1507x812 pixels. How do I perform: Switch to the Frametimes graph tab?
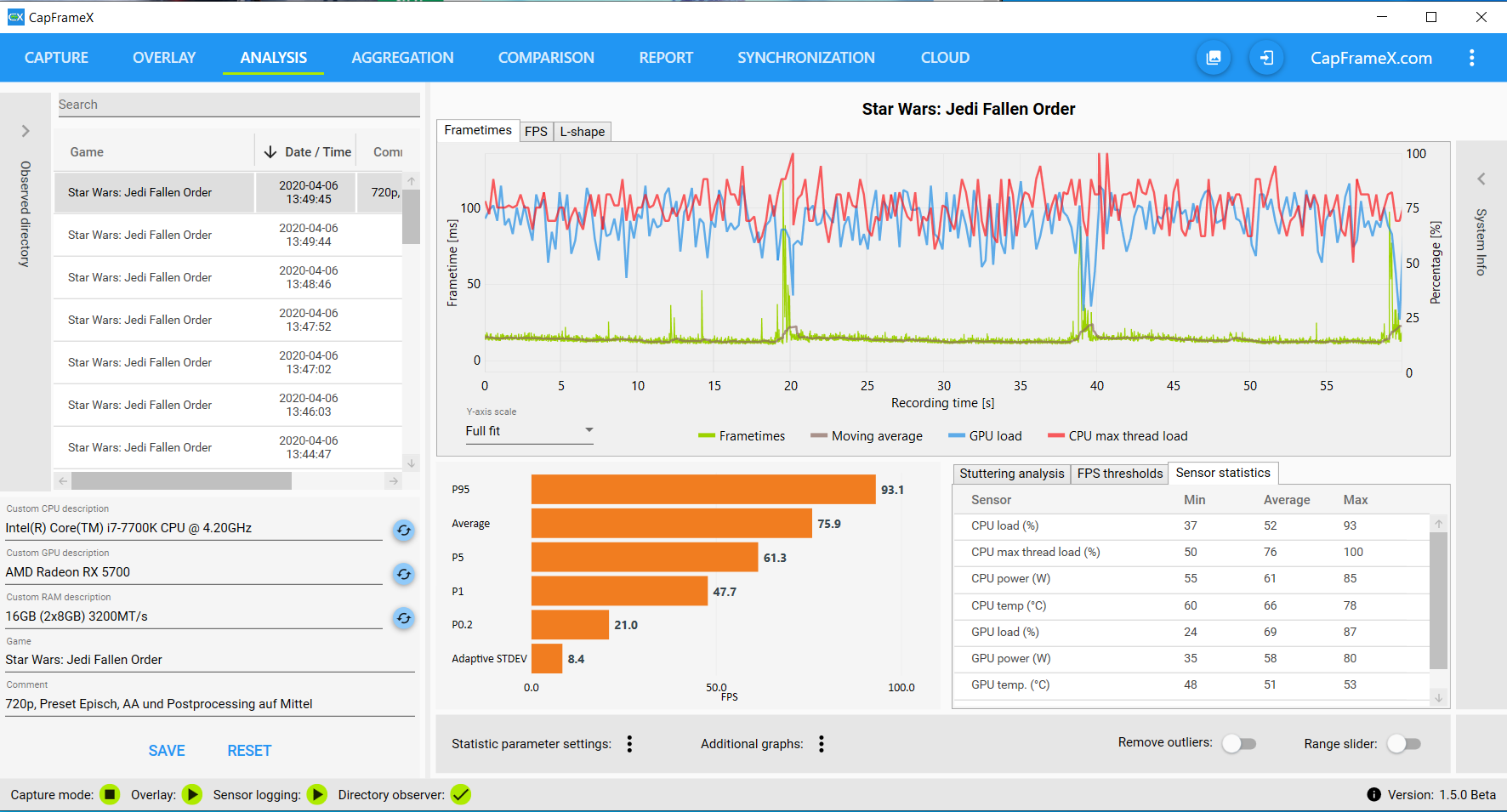pos(478,130)
